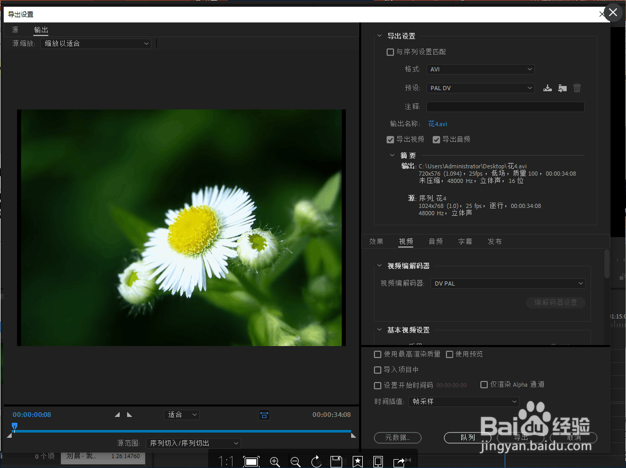Click the blue playhead on preview timeline
This screenshot has width=626, height=468.
(x=14, y=427)
